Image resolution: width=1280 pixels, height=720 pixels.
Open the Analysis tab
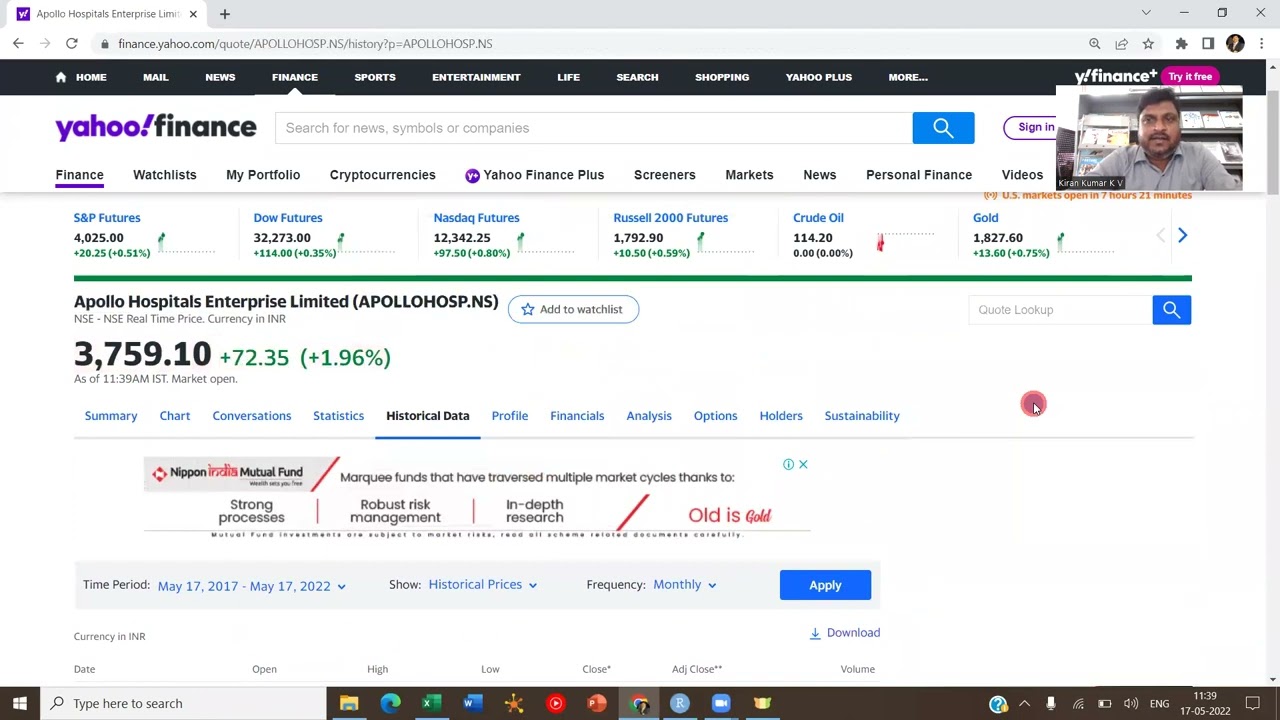click(649, 416)
